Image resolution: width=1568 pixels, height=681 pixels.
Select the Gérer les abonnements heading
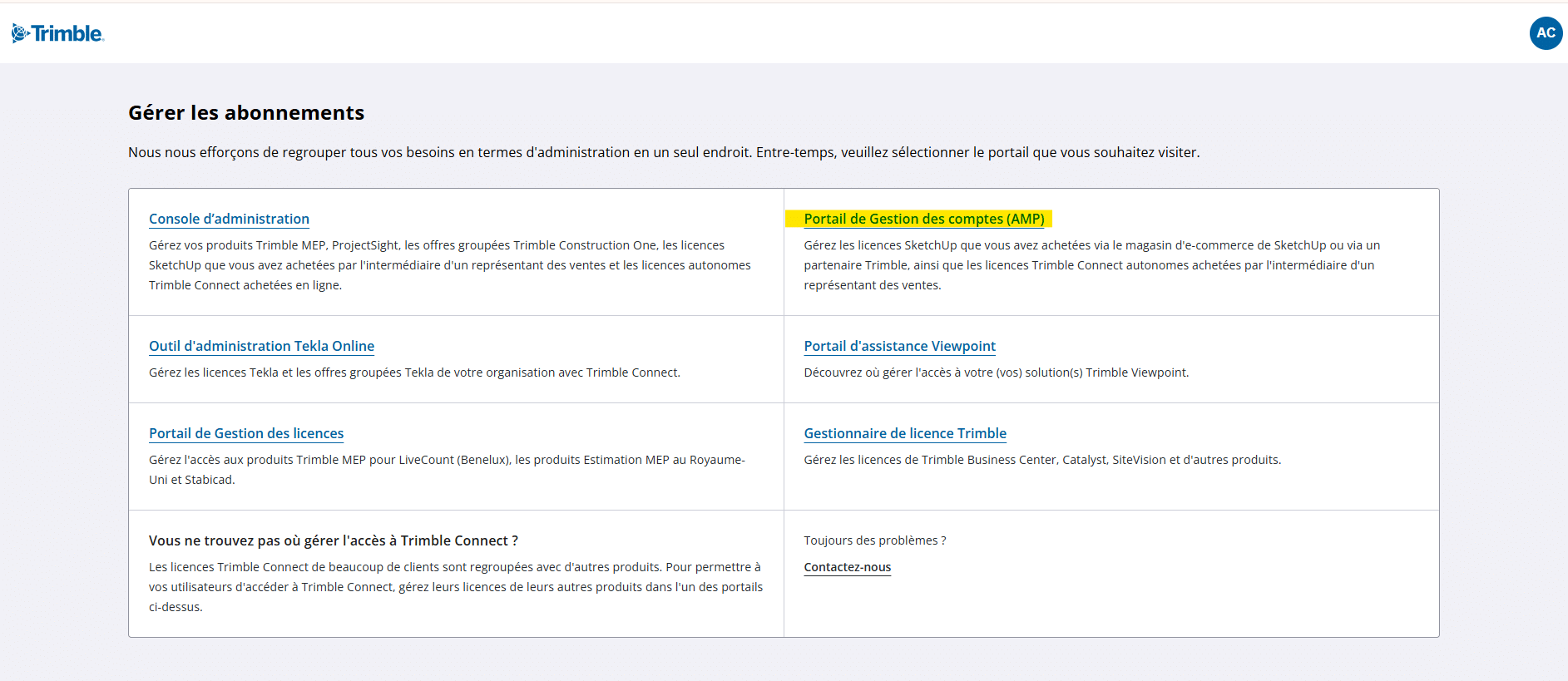[246, 112]
